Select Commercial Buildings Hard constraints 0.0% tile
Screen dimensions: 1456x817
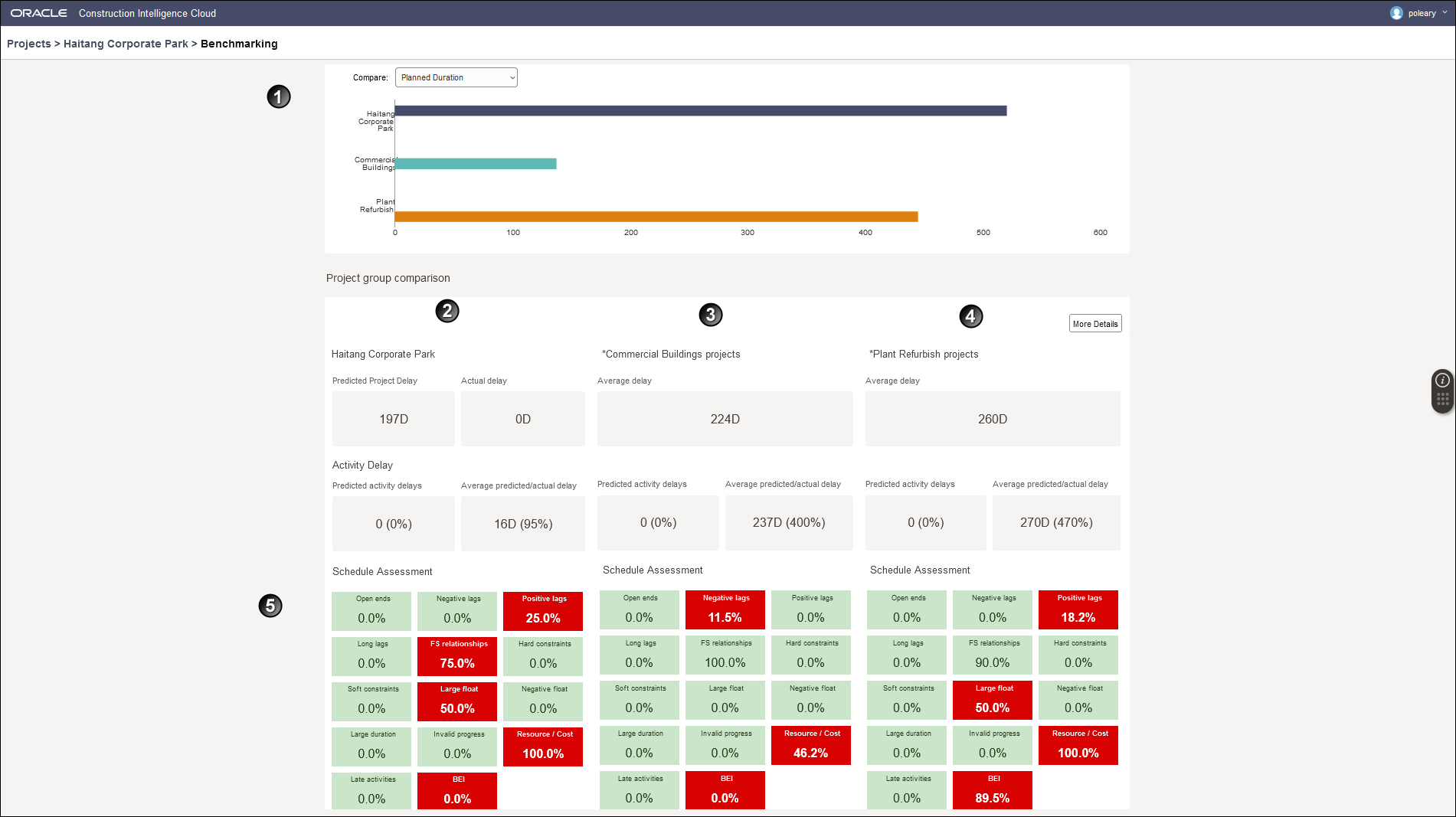810,655
